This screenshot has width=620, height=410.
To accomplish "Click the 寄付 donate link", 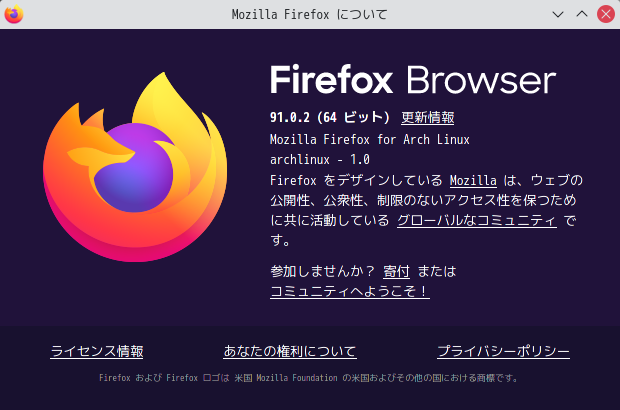I will (396, 272).
